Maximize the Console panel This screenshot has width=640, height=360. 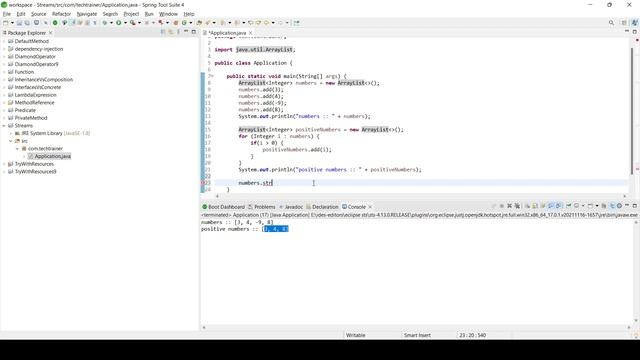point(635,206)
